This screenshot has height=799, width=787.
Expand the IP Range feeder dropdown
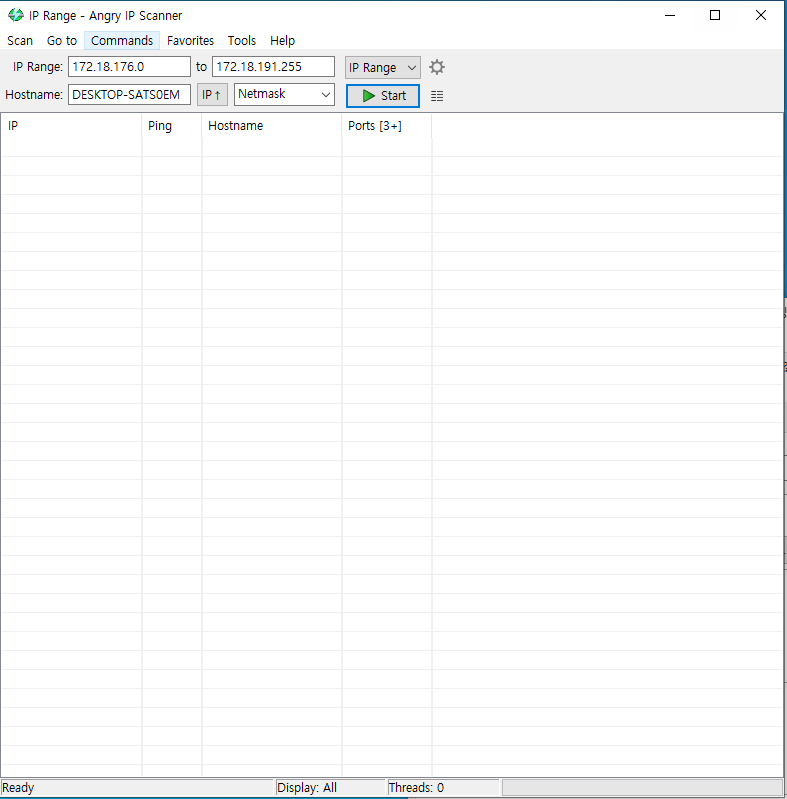point(383,67)
